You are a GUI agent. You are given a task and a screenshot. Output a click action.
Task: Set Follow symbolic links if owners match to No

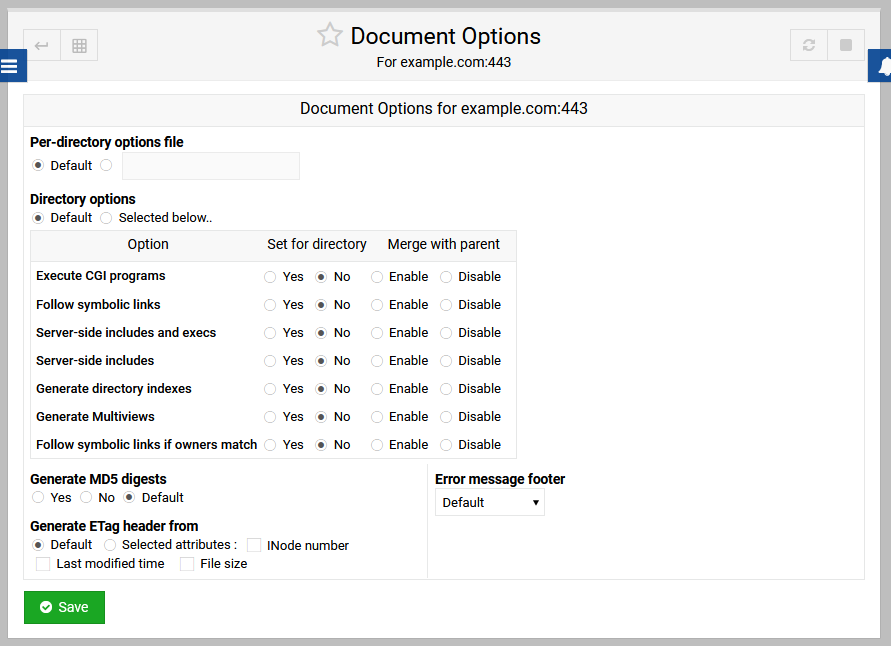321,445
